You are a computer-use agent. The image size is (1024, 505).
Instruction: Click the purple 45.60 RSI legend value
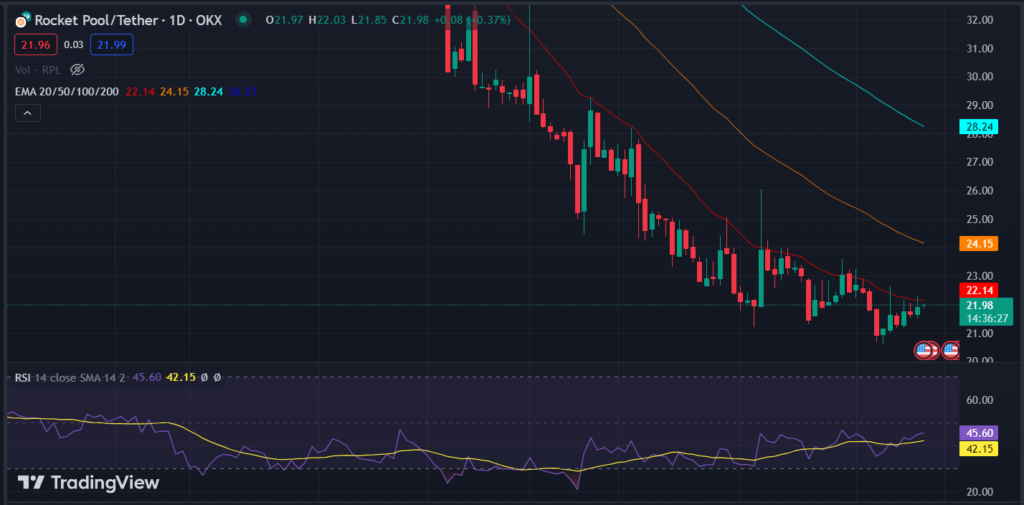[146, 377]
